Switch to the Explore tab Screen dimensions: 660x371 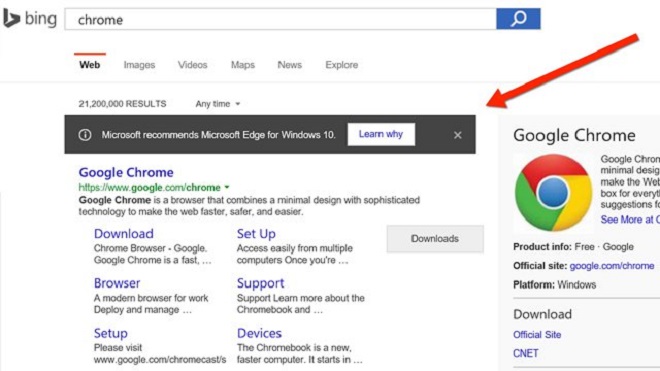pyautogui.click(x=342, y=65)
